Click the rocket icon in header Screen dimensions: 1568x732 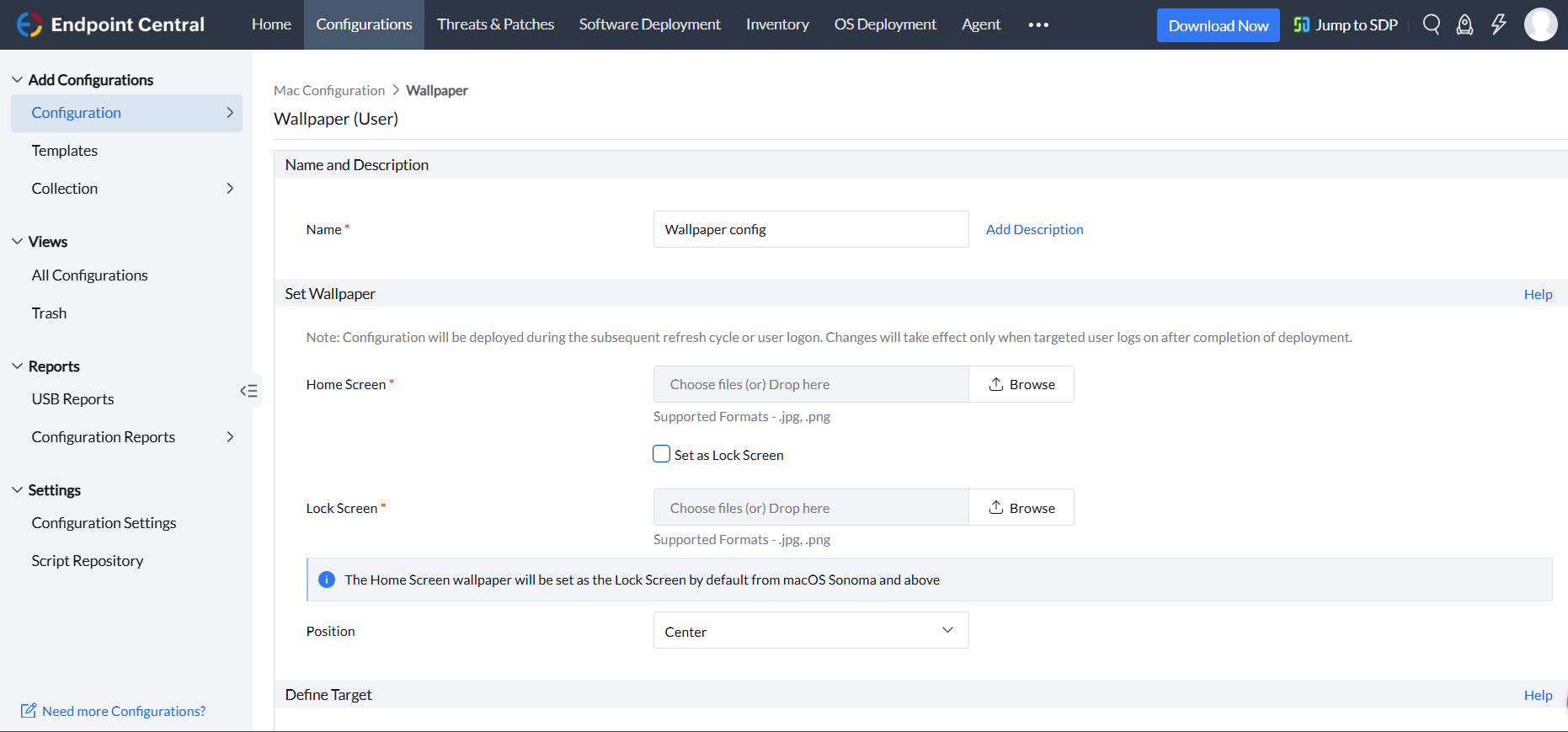1464,24
